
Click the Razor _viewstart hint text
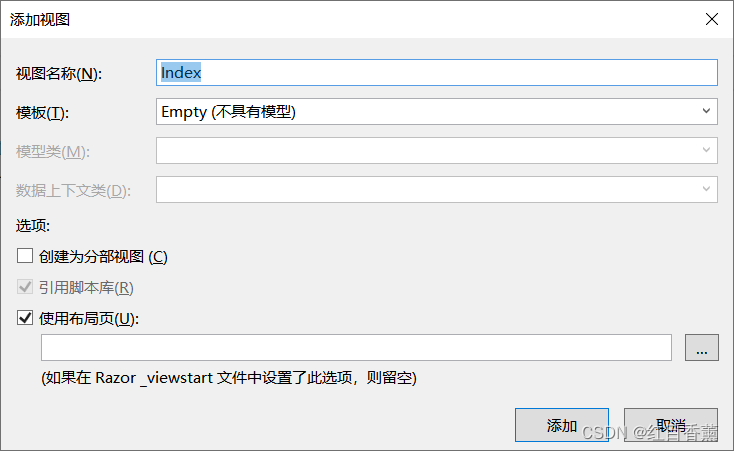228,378
